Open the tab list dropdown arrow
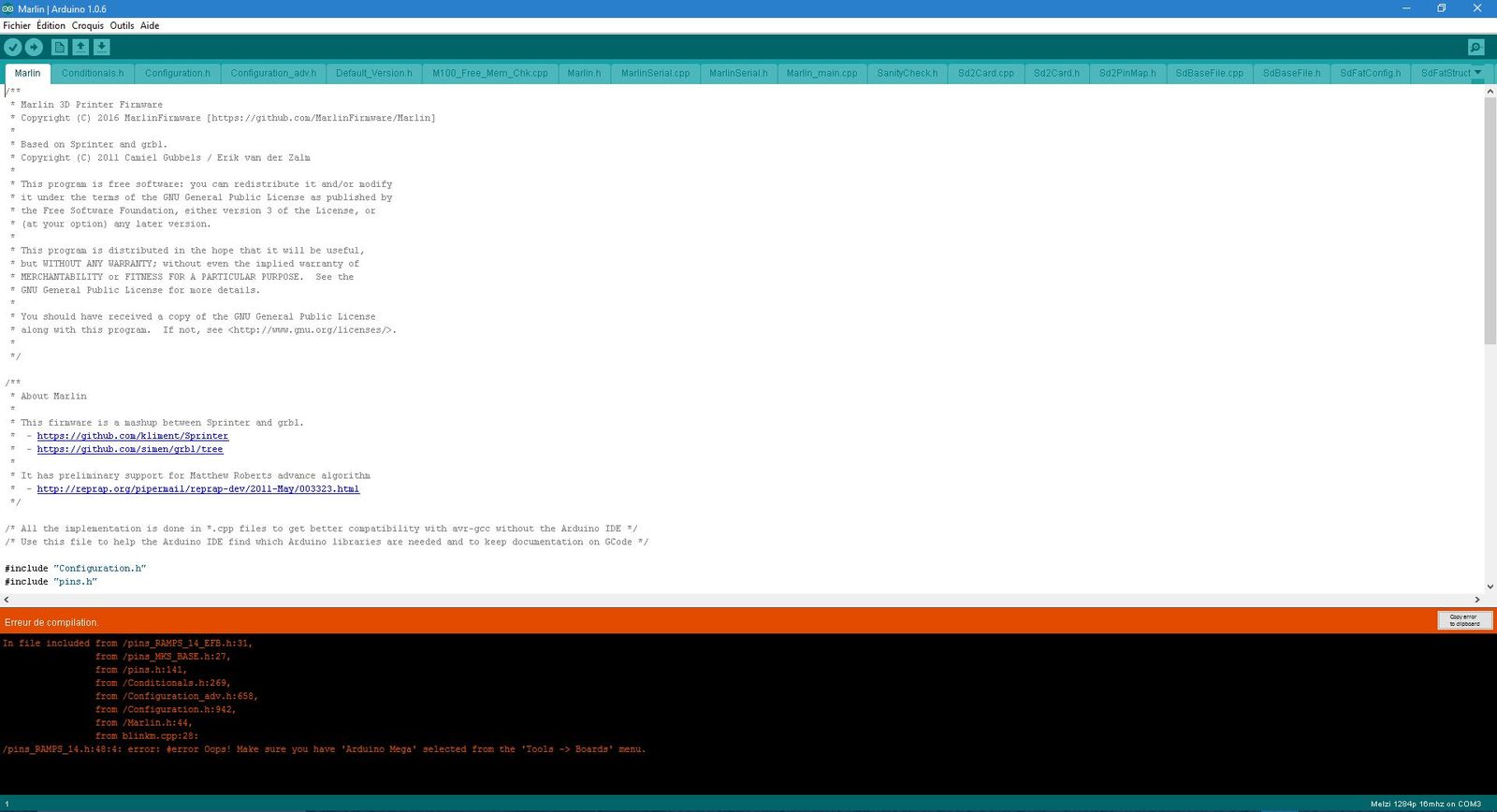The image size is (1497, 812). click(x=1478, y=72)
